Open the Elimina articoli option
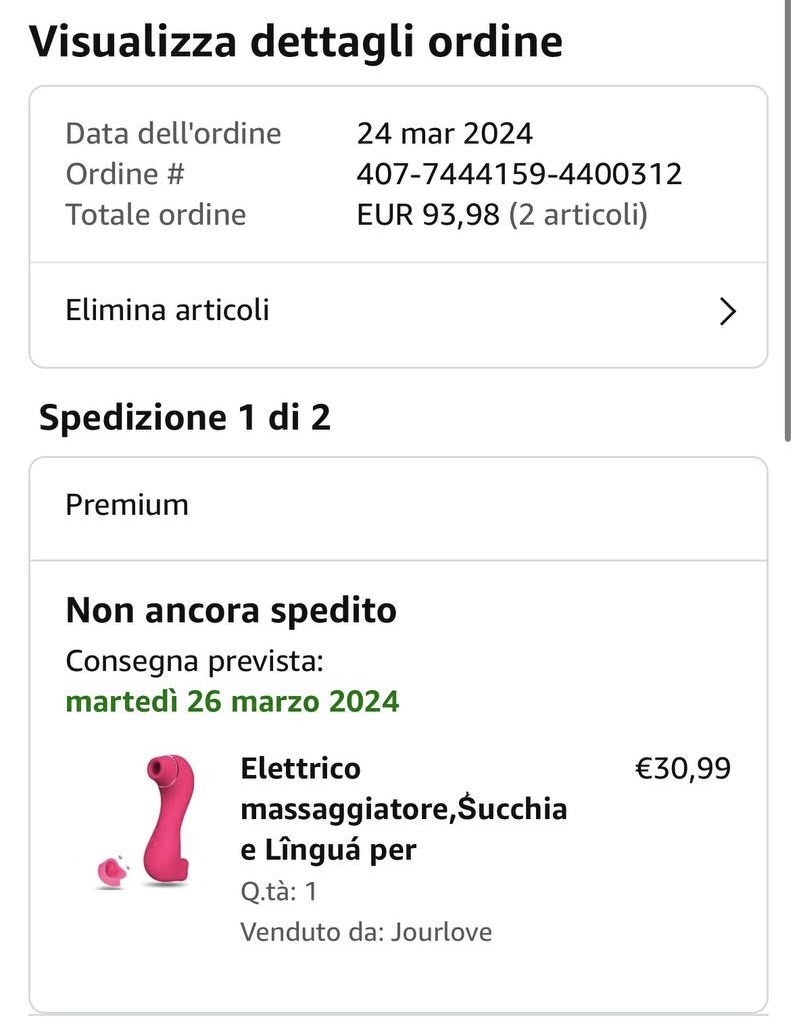This screenshot has height=1025, width=797. 168,310
